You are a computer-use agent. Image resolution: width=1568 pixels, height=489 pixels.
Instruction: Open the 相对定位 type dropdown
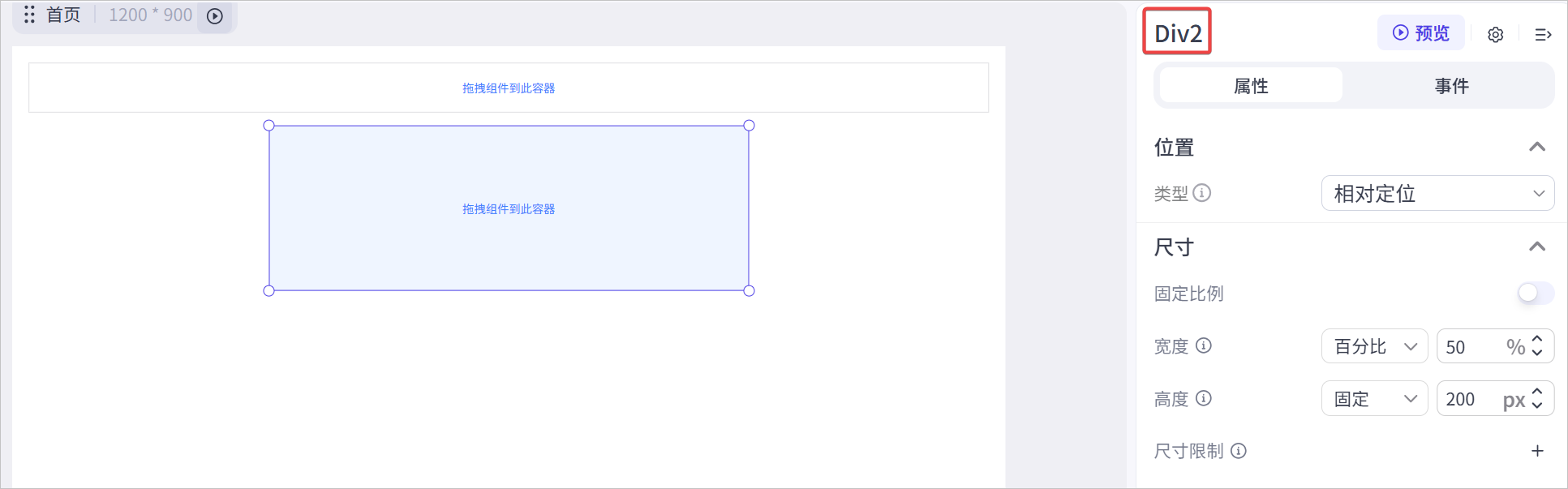(x=1437, y=193)
